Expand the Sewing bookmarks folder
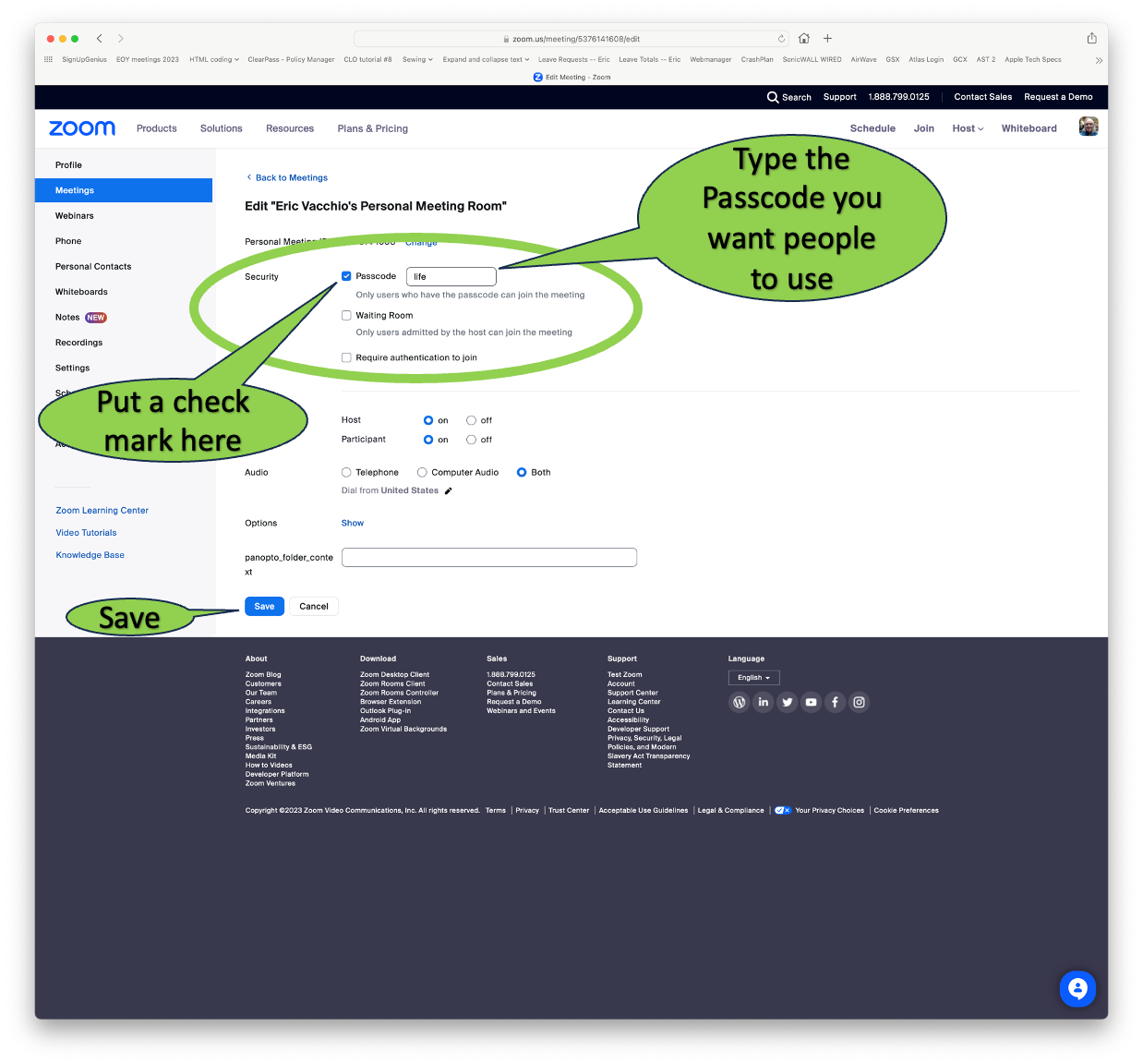 tap(417, 59)
